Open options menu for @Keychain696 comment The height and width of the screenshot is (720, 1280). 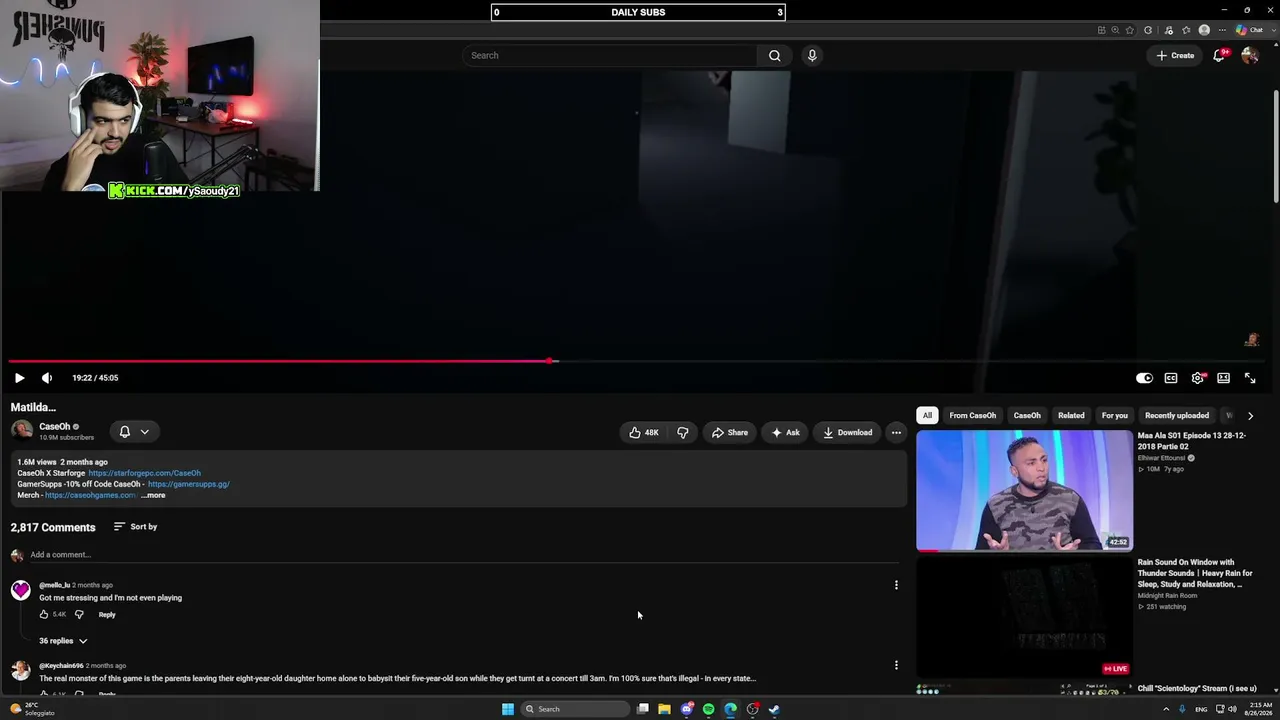[896, 665]
